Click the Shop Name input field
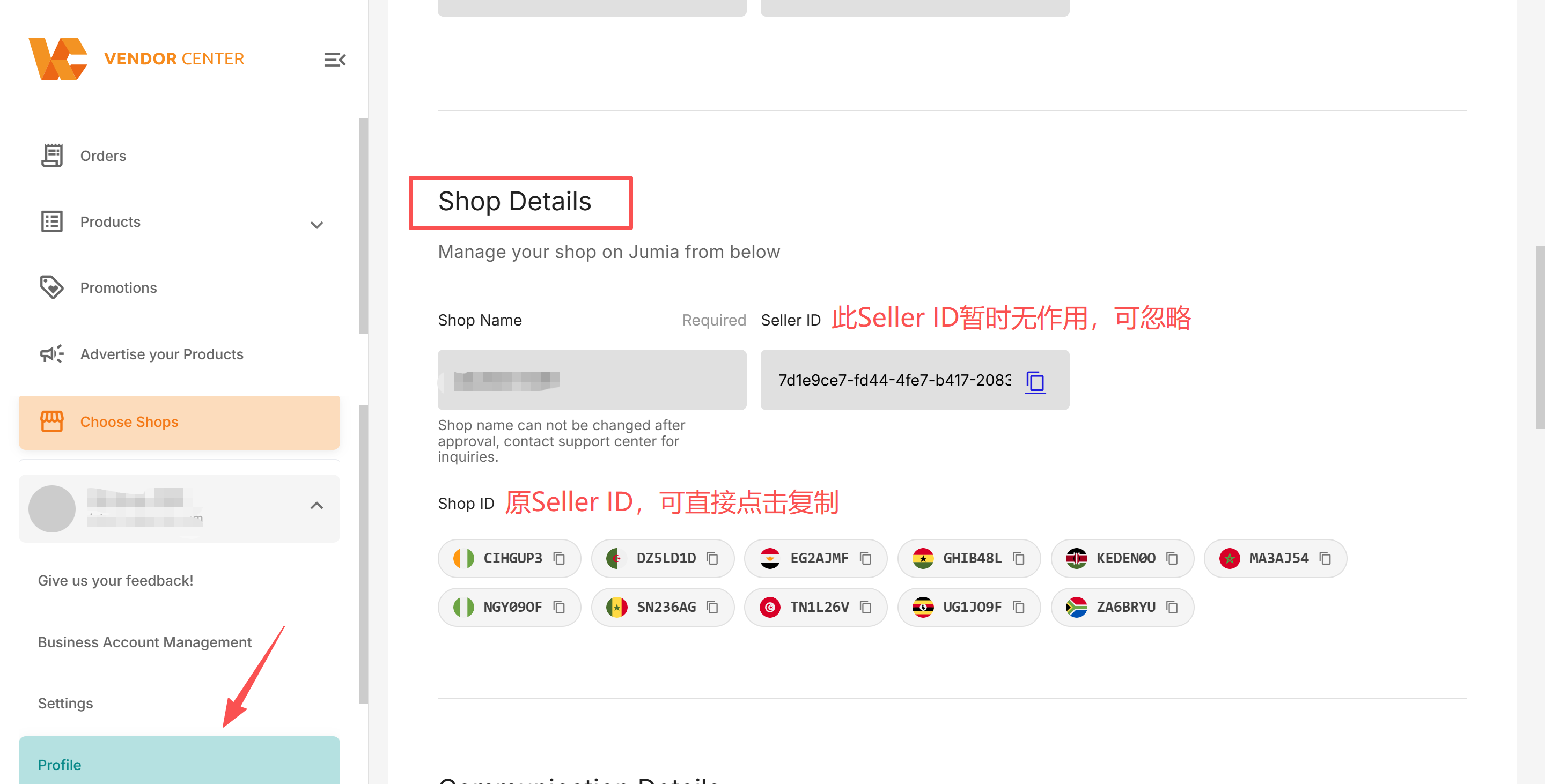1545x784 pixels. [x=592, y=380]
